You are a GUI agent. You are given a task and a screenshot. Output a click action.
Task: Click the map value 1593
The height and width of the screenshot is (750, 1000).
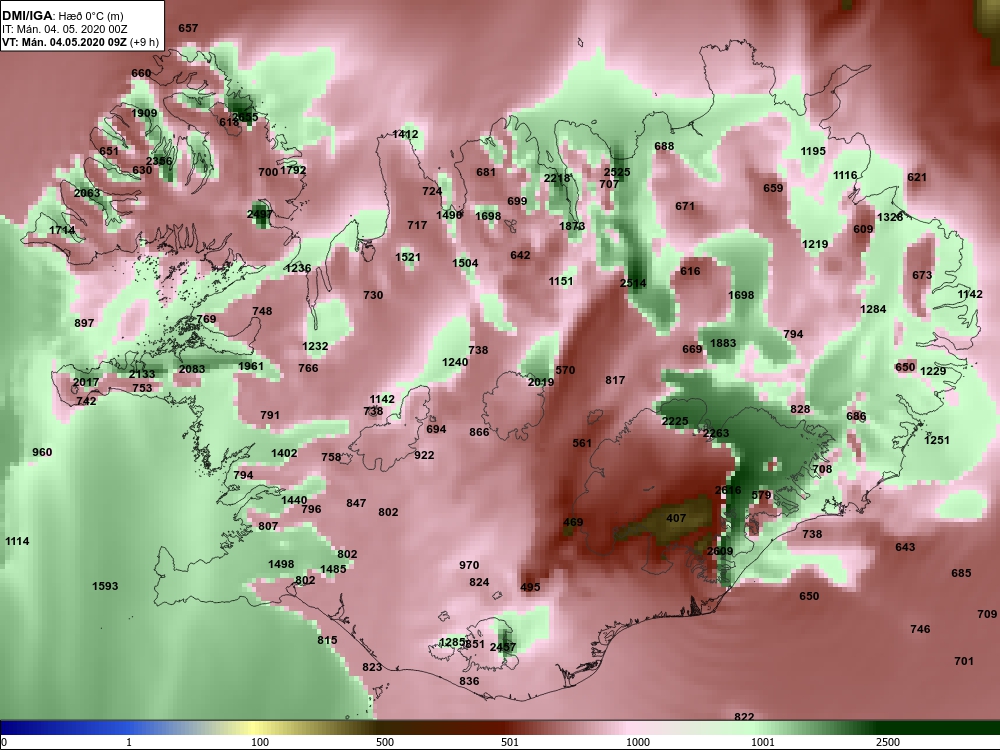click(x=105, y=586)
